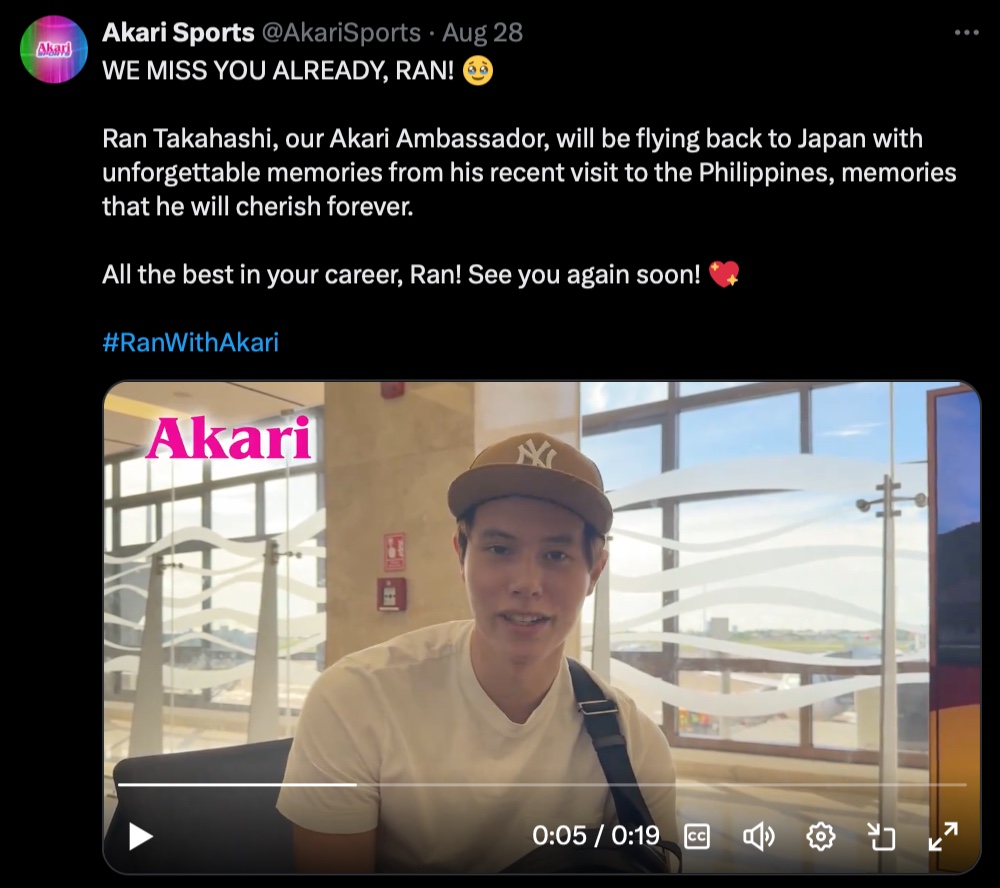Mute the video using the speaker icon
The height and width of the screenshot is (888, 1000).
click(758, 836)
